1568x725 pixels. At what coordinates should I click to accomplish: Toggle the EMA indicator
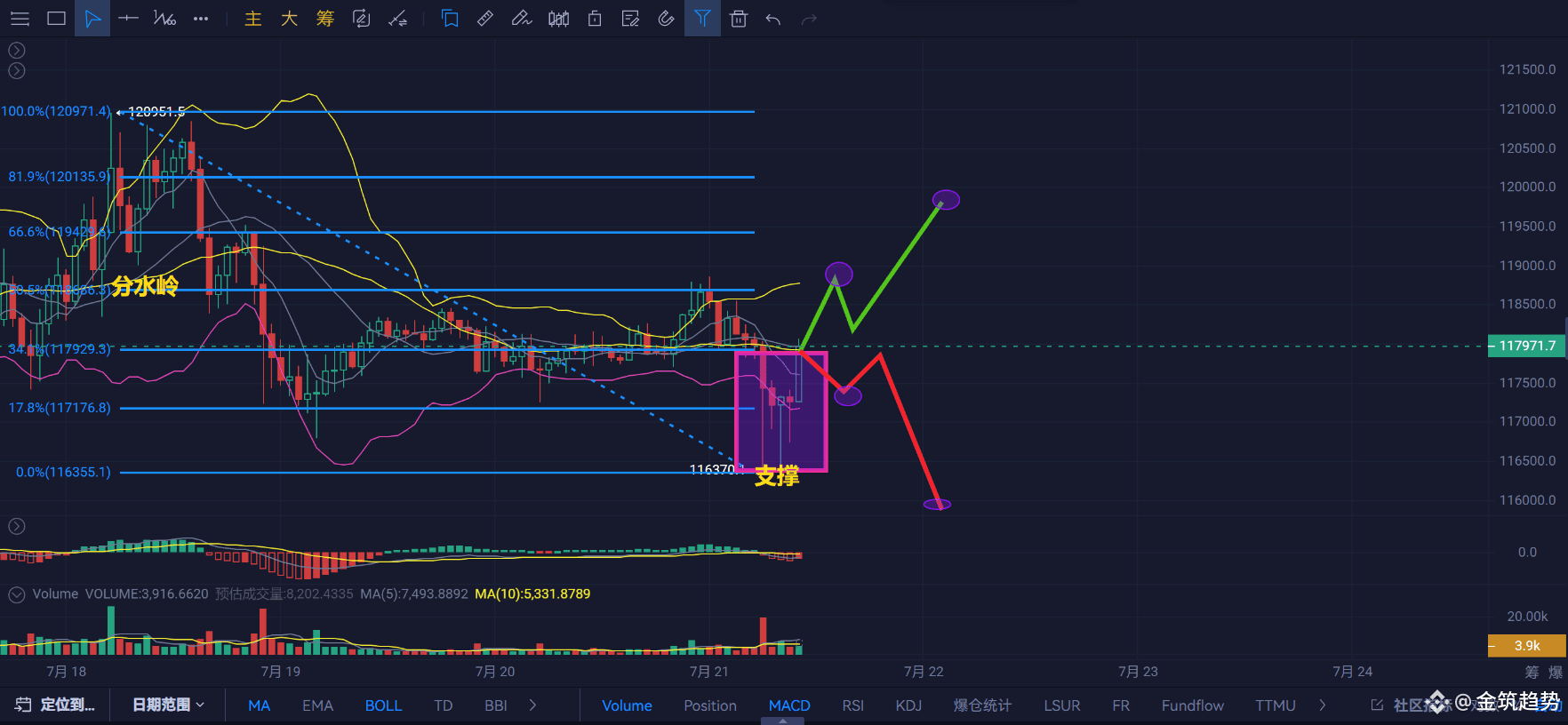click(x=317, y=705)
